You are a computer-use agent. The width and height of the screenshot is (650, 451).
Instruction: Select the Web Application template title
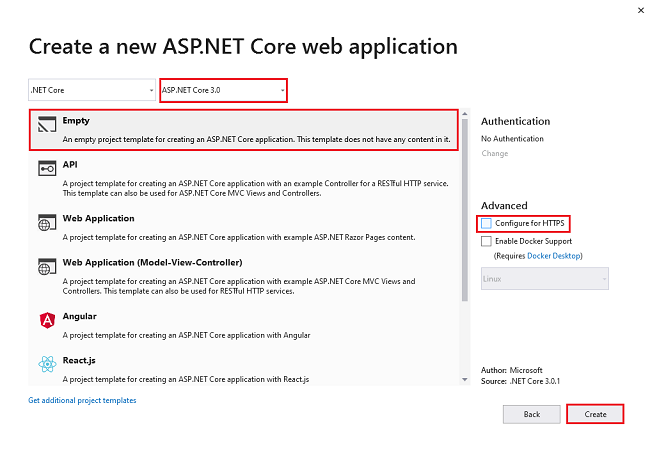pos(98,218)
